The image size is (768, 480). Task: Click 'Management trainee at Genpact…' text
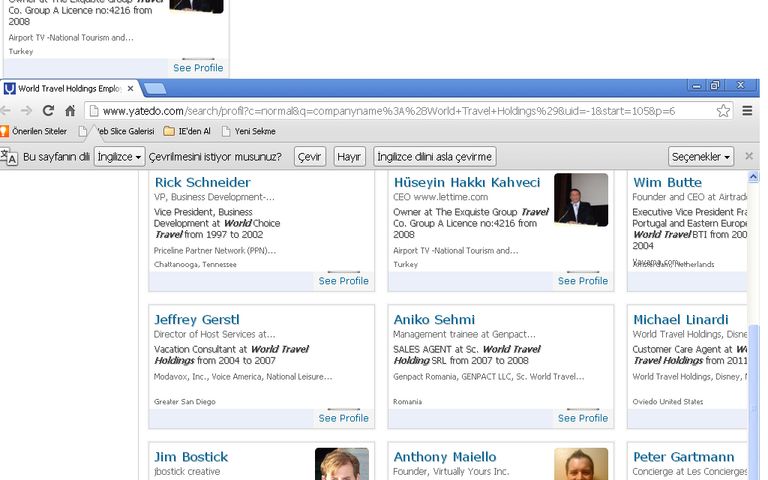click(464, 334)
